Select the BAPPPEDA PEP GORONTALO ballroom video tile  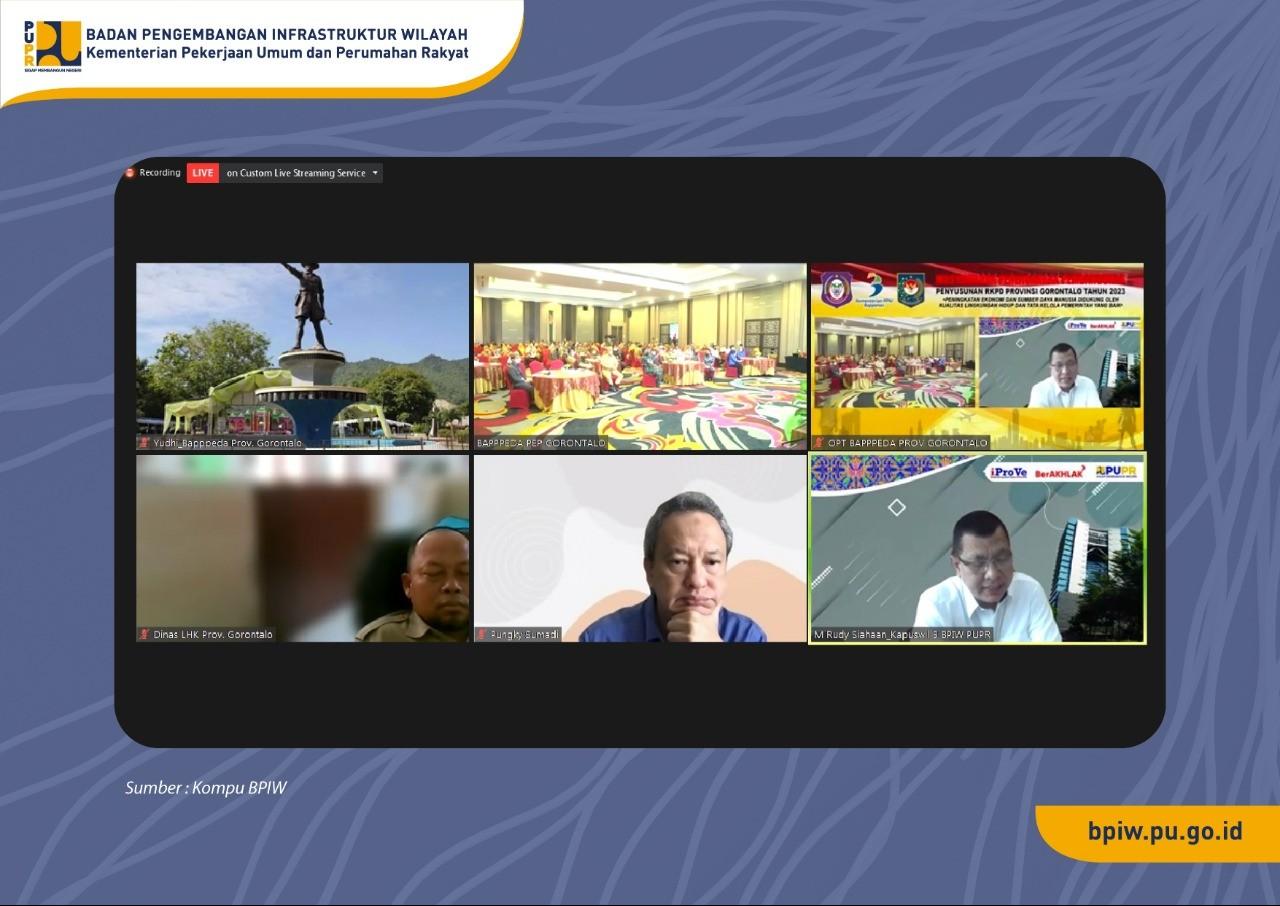[640, 356]
